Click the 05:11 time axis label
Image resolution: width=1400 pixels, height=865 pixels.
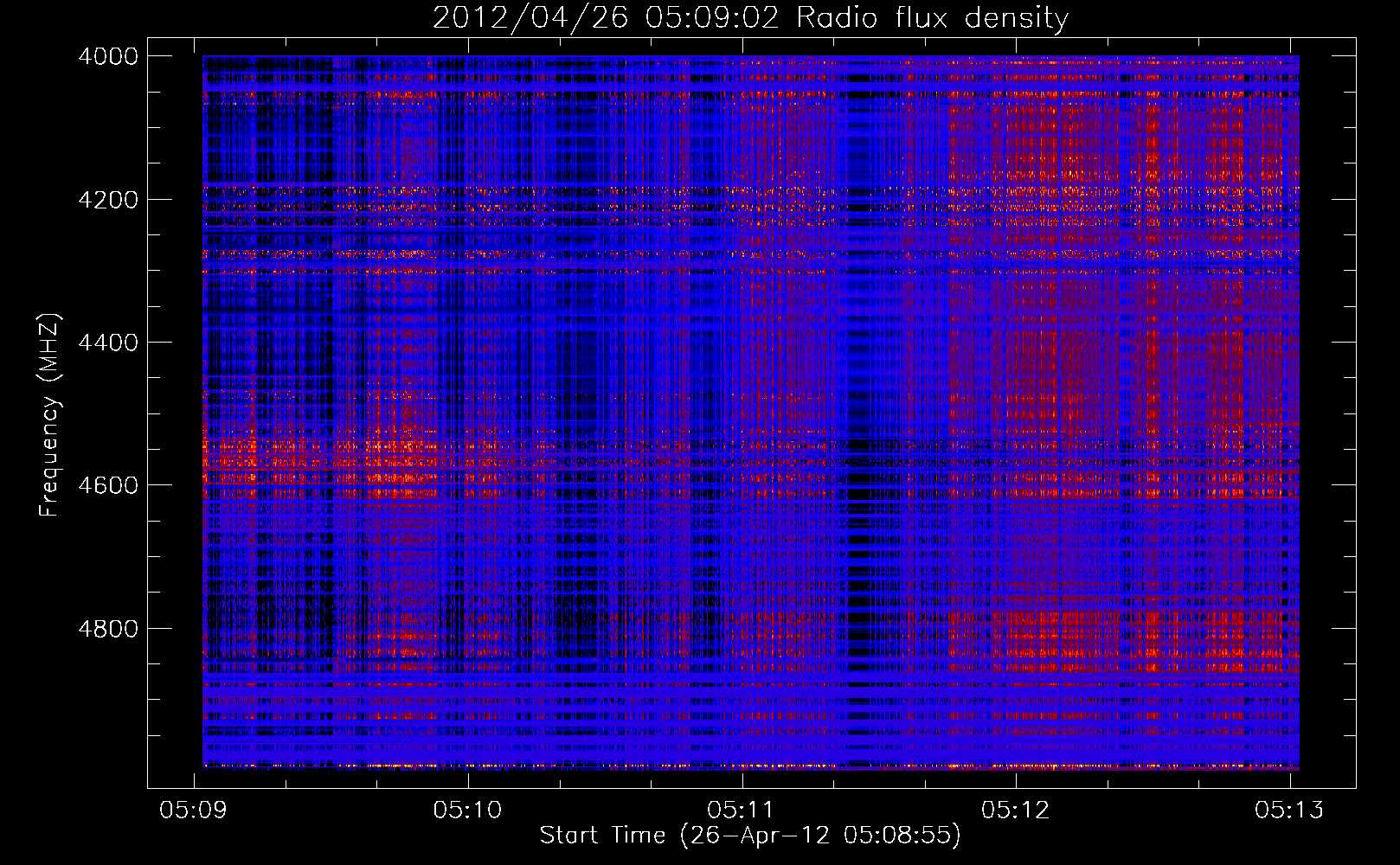pos(742,810)
